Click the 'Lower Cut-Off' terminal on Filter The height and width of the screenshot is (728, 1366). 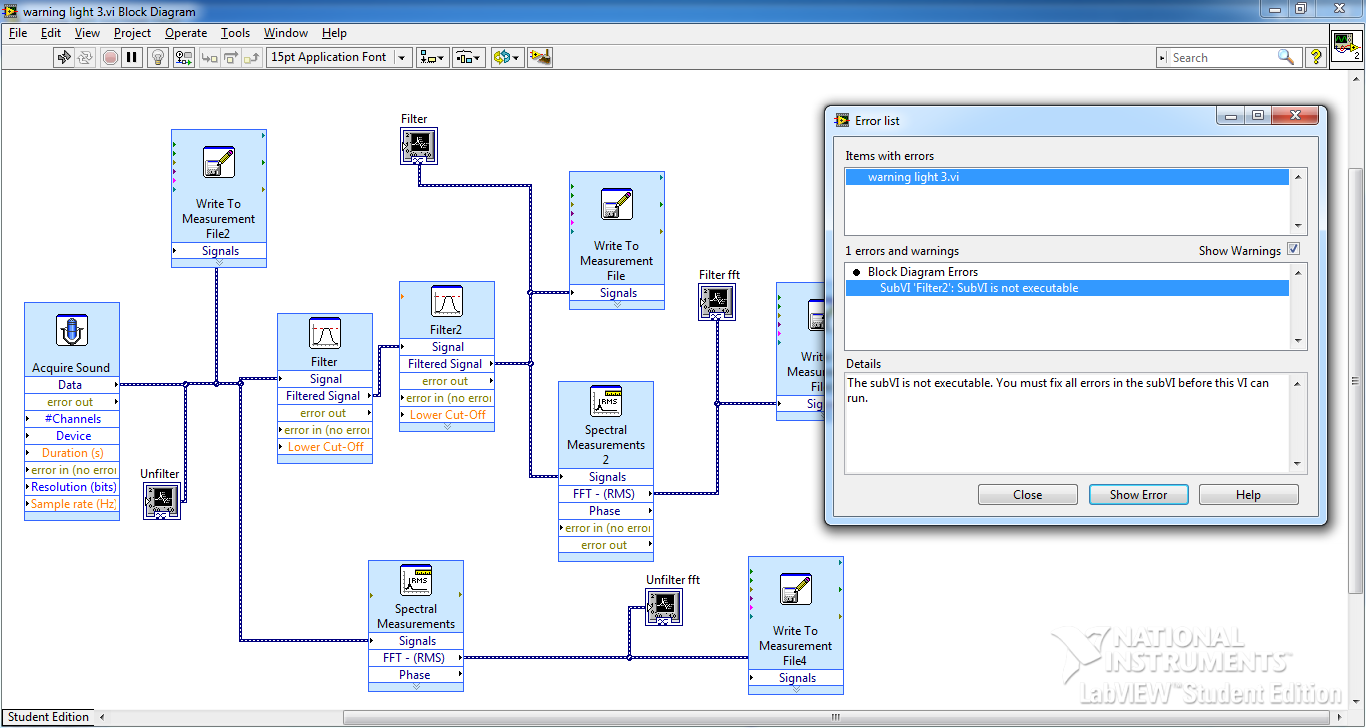pos(325,447)
